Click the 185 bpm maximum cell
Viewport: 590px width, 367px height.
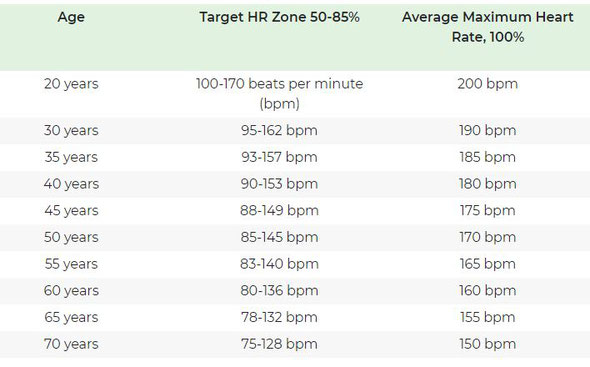(x=488, y=157)
